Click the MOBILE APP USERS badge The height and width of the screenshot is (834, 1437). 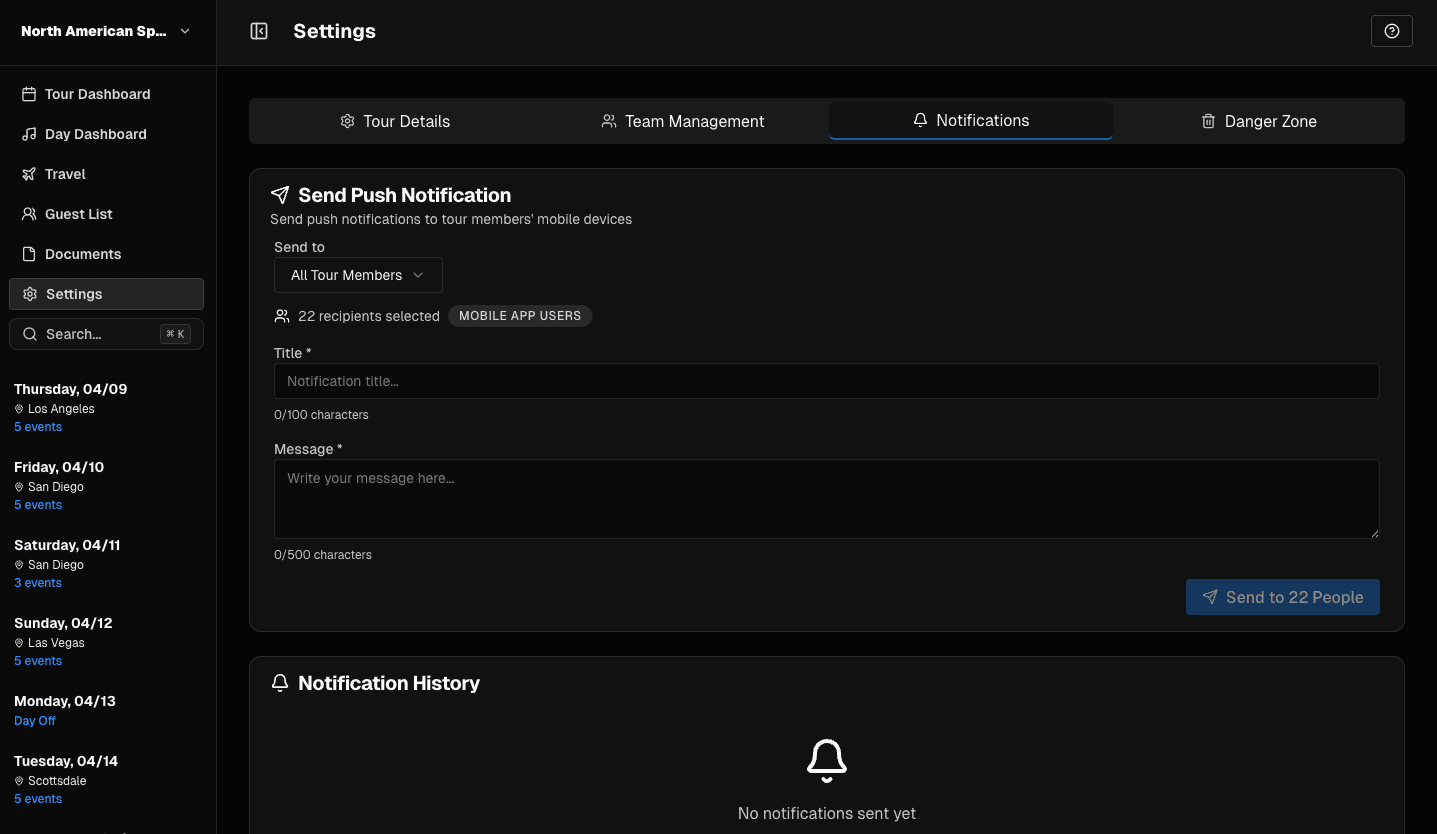[x=520, y=315]
